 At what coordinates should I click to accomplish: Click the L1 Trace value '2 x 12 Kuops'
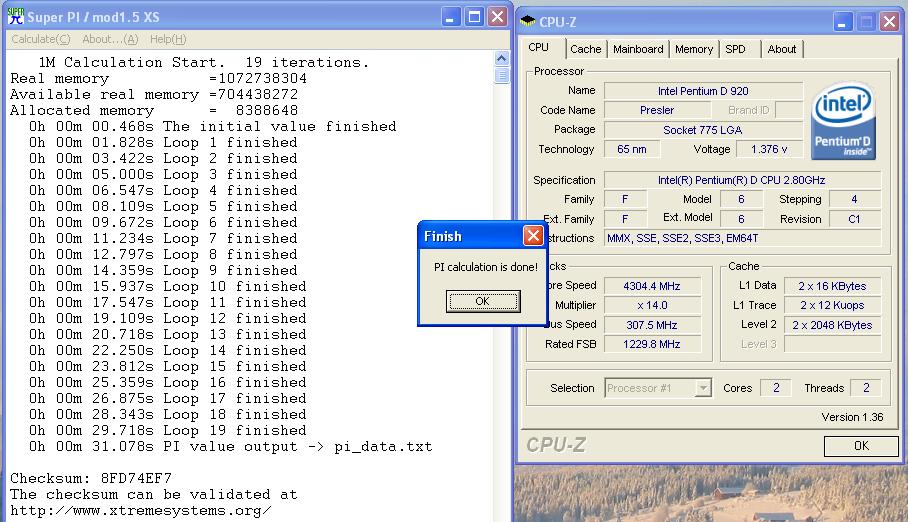[x=832, y=305]
